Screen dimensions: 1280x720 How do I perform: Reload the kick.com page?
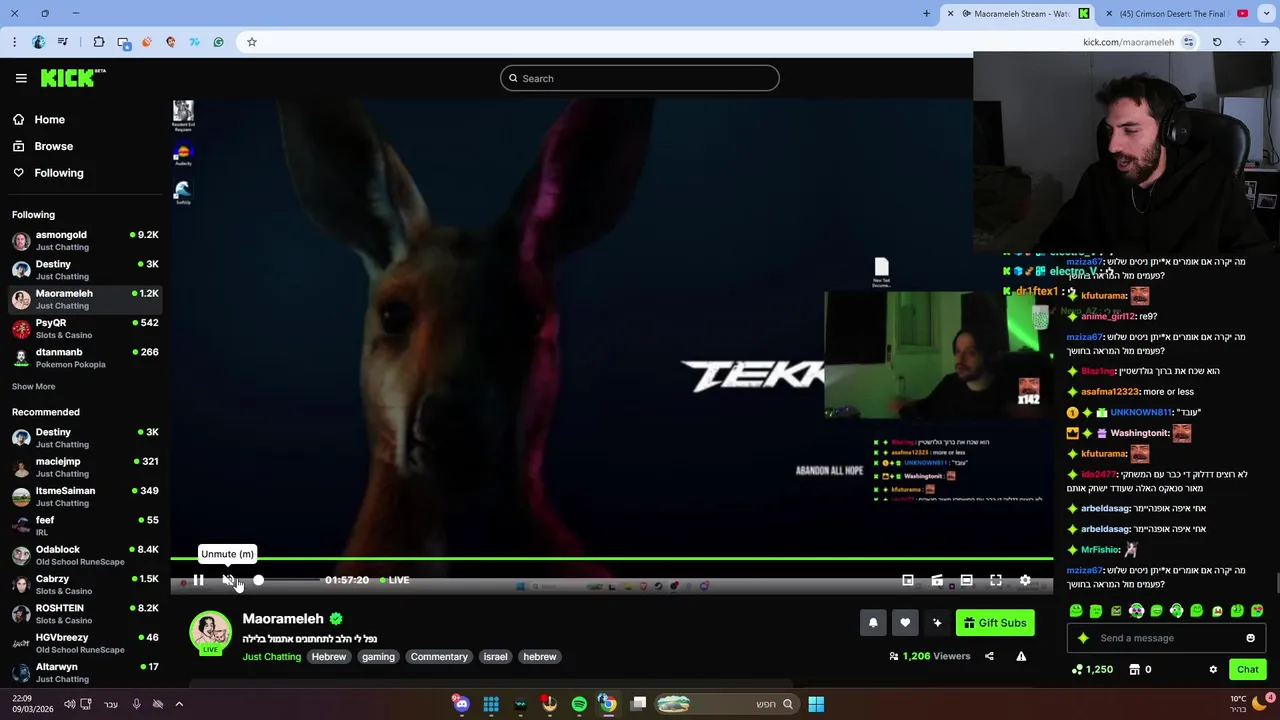pyautogui.click(x=1217, y=42)
